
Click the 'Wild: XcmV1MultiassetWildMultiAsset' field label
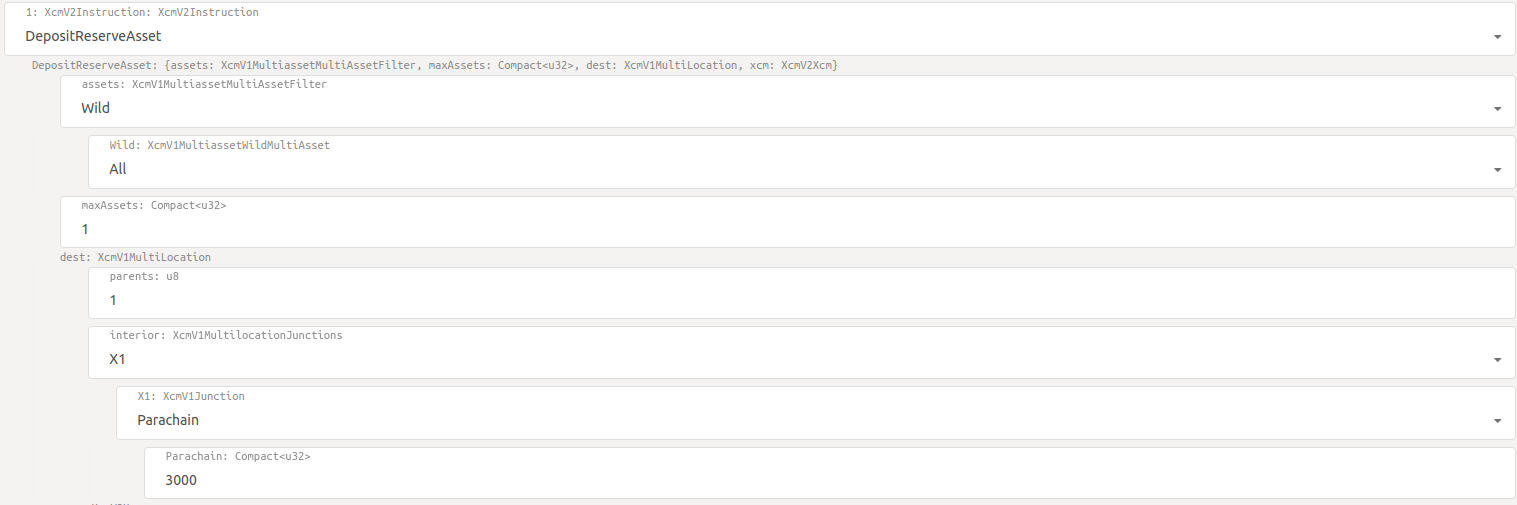[x=220, y=145]
